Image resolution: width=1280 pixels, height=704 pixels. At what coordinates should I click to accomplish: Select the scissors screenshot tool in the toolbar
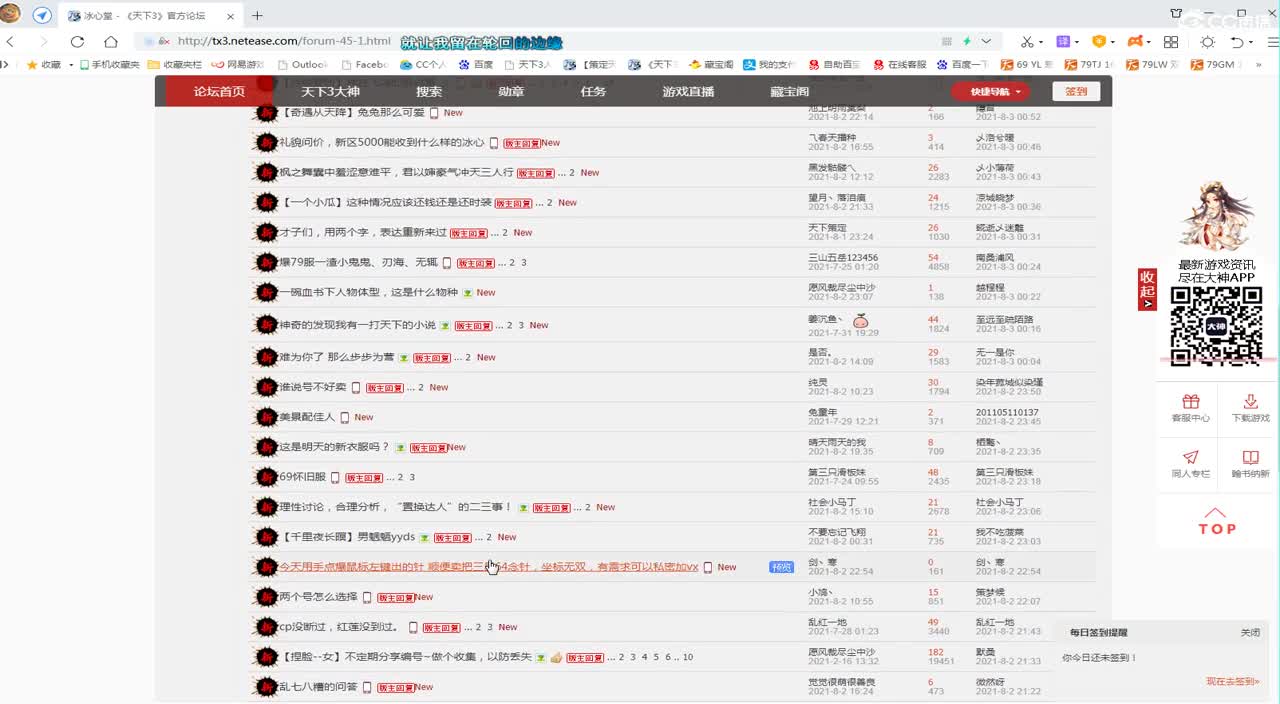click(1027, 41)
